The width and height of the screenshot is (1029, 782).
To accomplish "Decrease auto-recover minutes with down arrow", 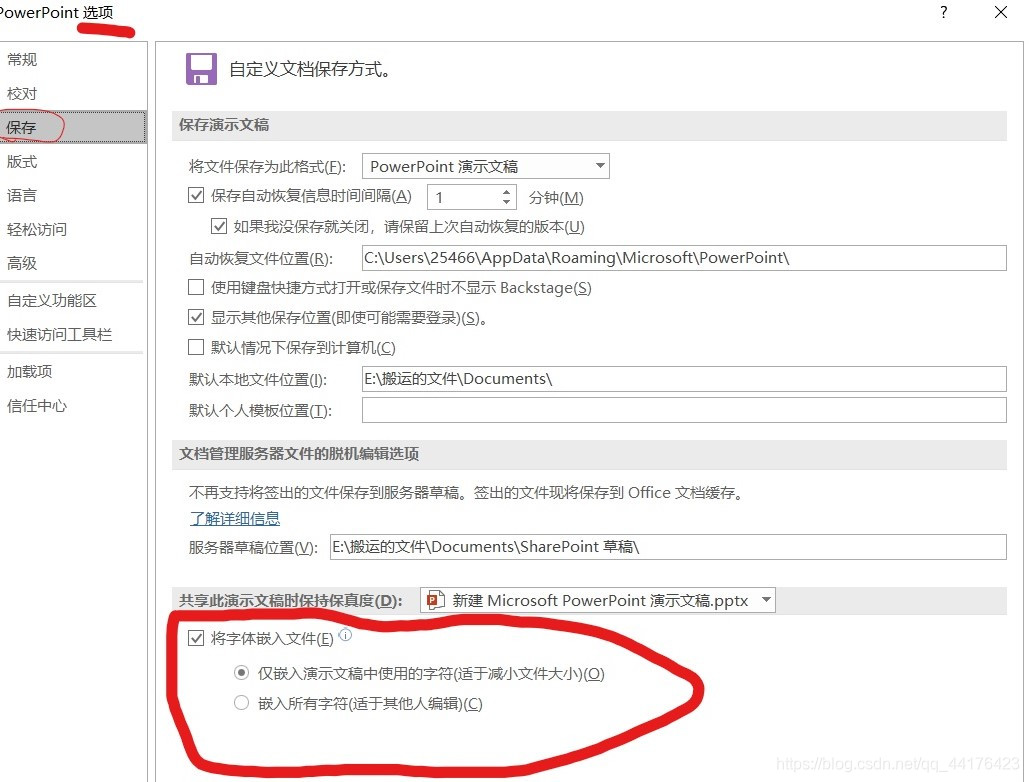I will [x=506, y=201].
